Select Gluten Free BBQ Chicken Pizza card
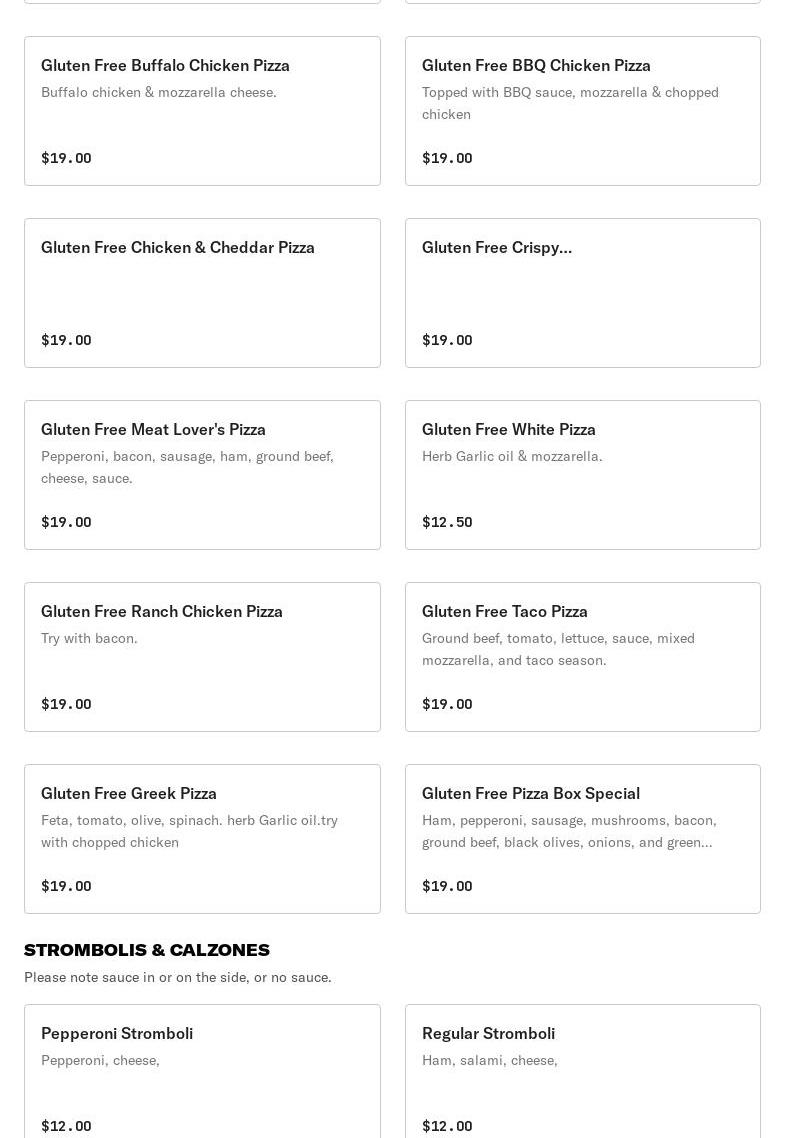This screenshot has height=1138, width=785. click(x=583, y=111)
